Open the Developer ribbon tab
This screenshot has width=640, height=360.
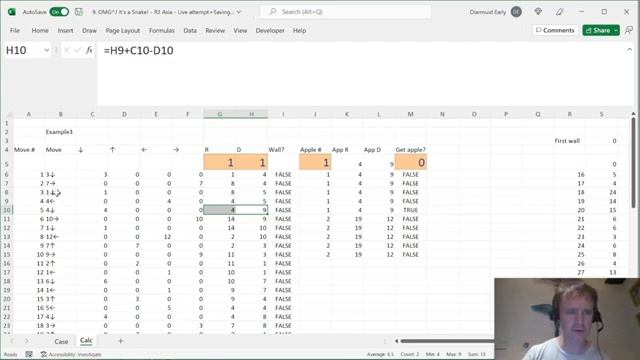click(x=270, y=31)
